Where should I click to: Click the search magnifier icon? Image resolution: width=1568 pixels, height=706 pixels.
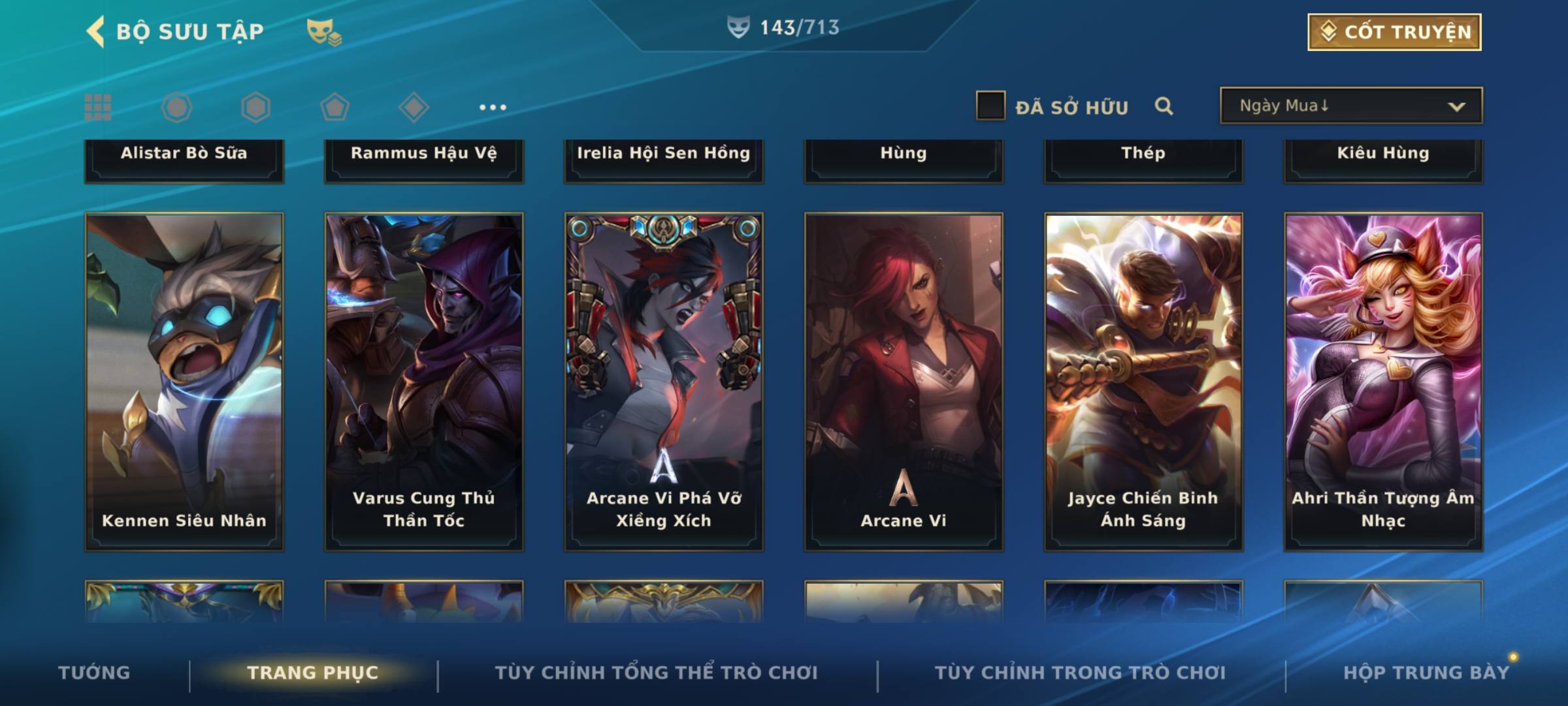pos(1164,106)
